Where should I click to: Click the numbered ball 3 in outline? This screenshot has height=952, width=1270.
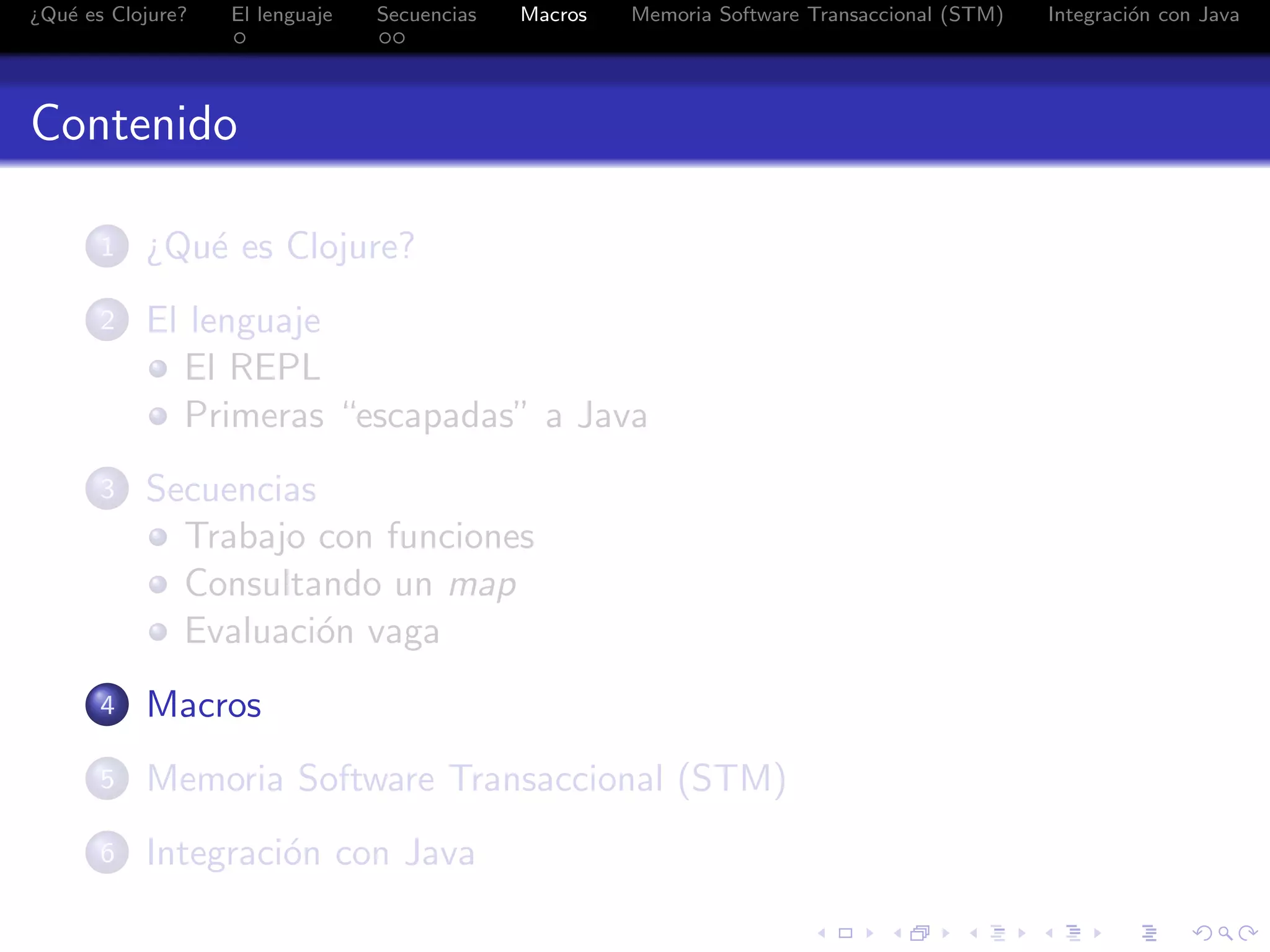pyautogui.click(x=107, y=488)
